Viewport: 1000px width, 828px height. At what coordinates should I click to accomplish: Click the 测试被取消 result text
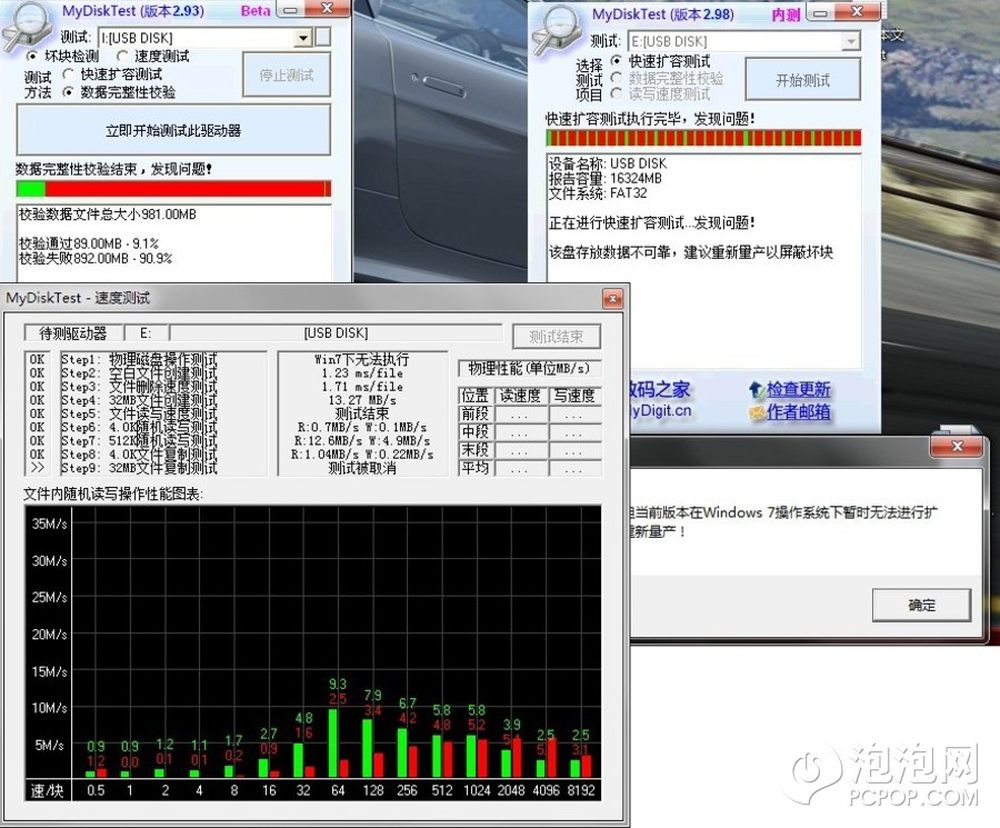(362, 468)
